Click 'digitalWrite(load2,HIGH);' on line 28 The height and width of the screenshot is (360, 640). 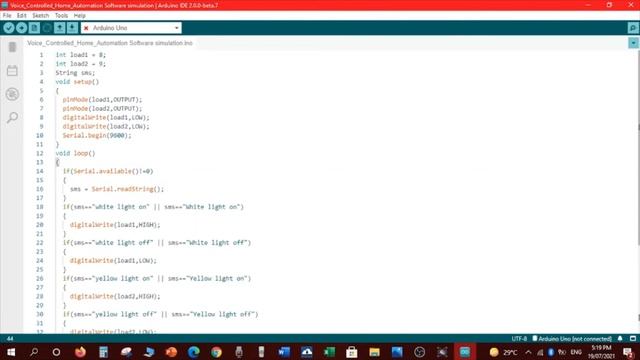coord(115,296)
